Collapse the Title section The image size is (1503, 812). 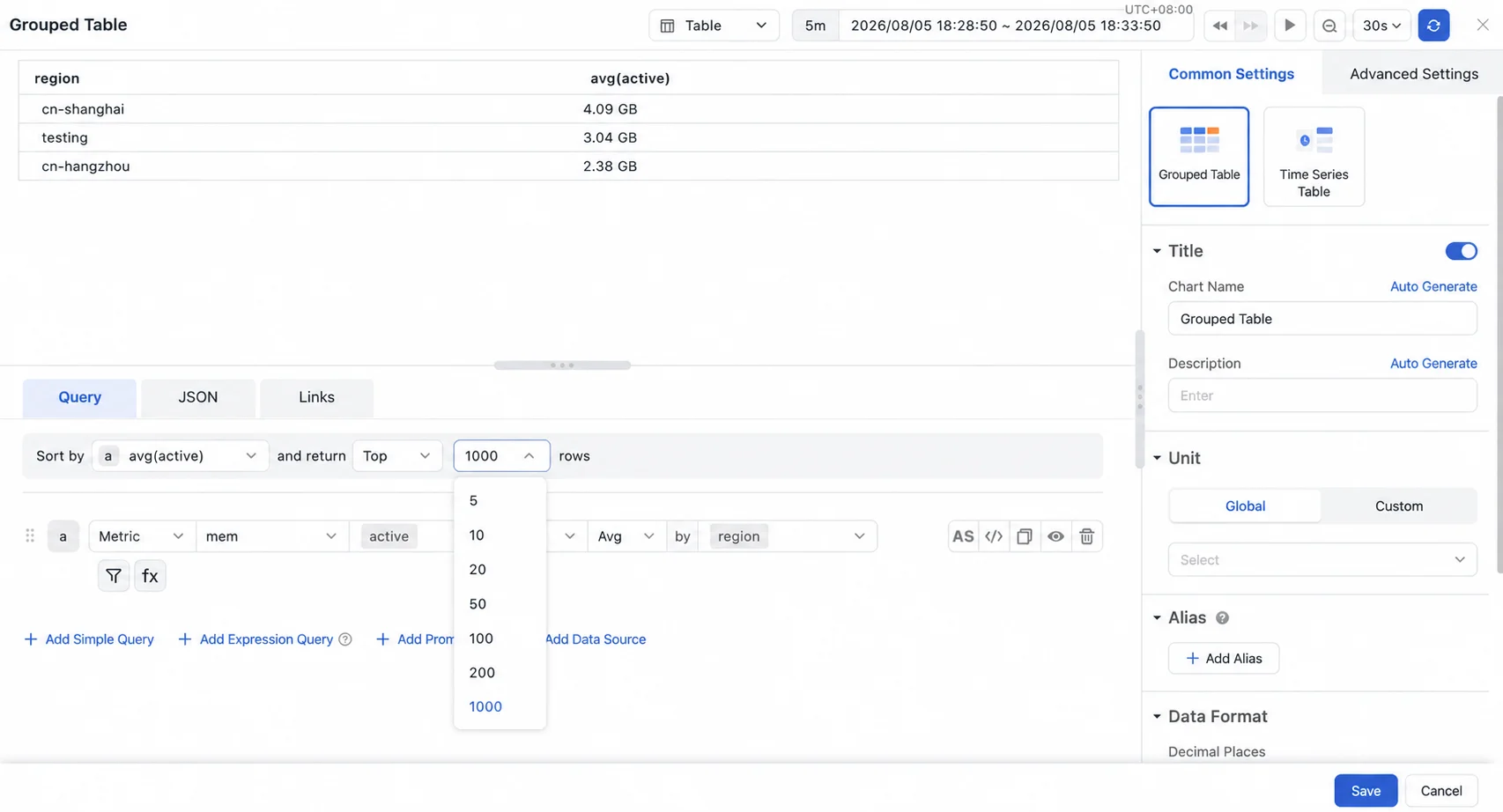(x=1157, y=251)
